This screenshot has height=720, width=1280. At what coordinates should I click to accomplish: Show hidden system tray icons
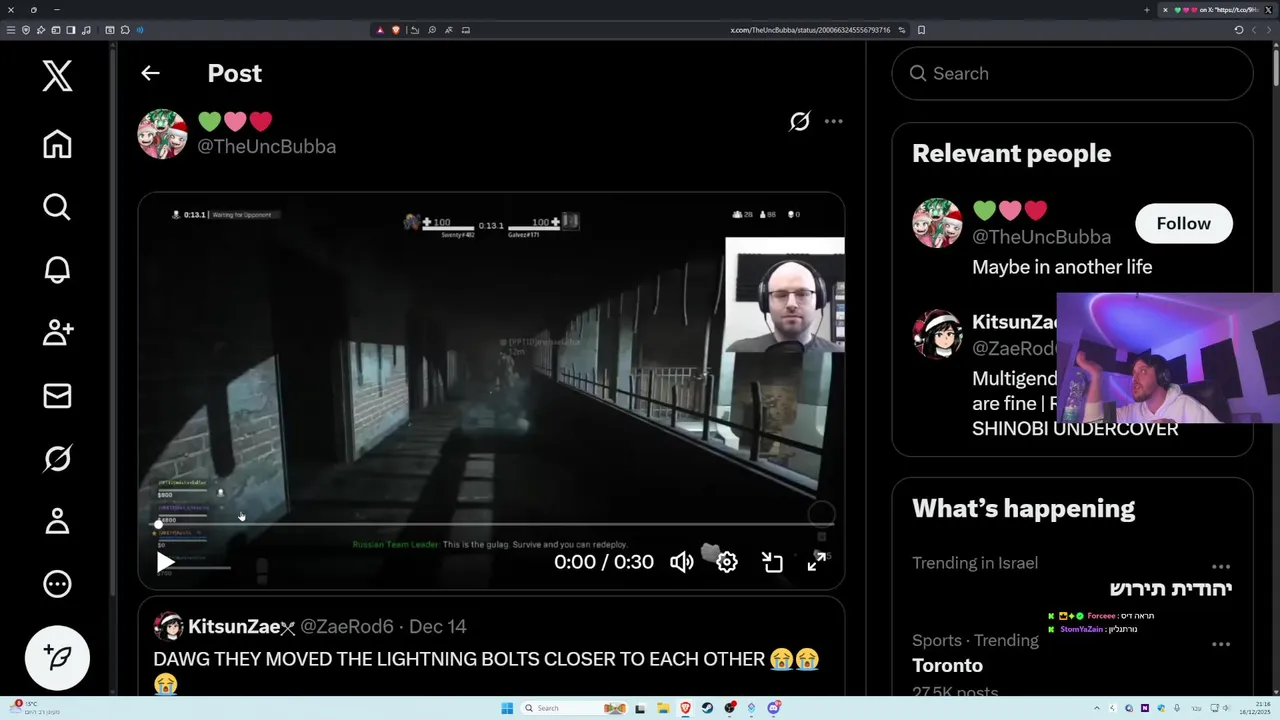(1096, 708)
